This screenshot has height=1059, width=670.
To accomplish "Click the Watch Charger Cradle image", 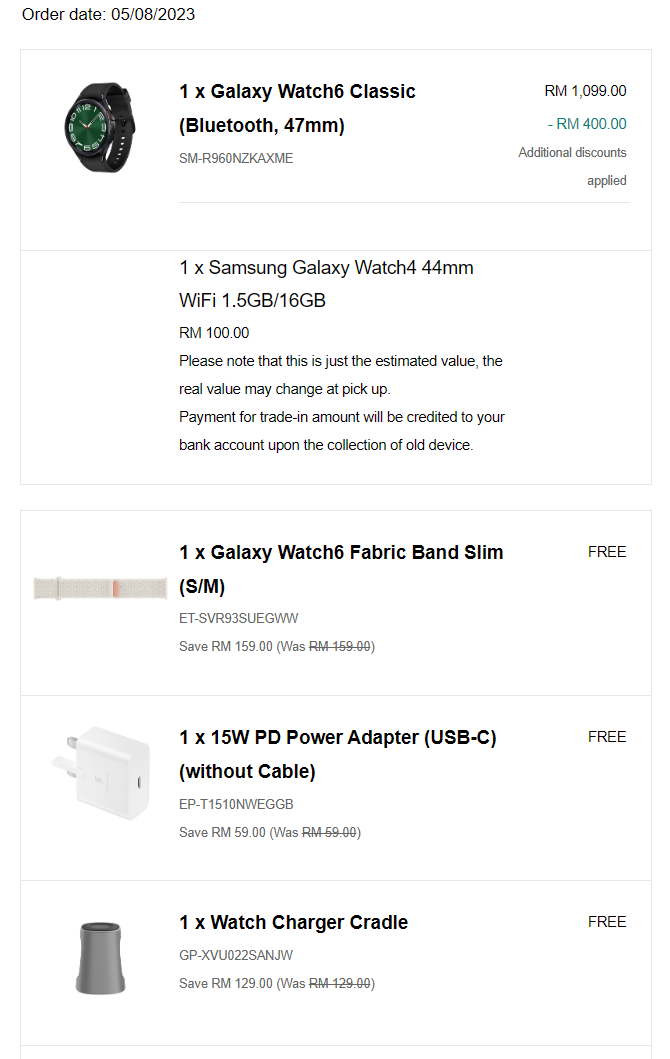I will coord(100,957).
